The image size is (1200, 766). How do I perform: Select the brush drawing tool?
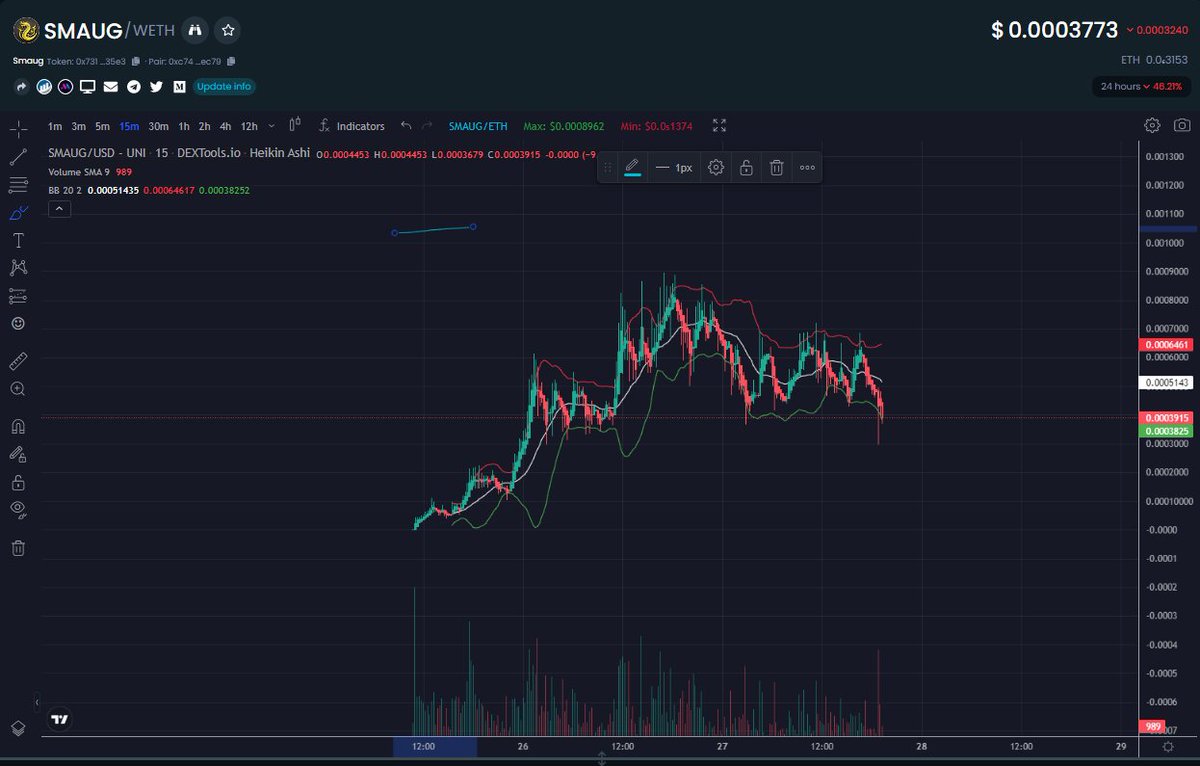click(18, 213)
